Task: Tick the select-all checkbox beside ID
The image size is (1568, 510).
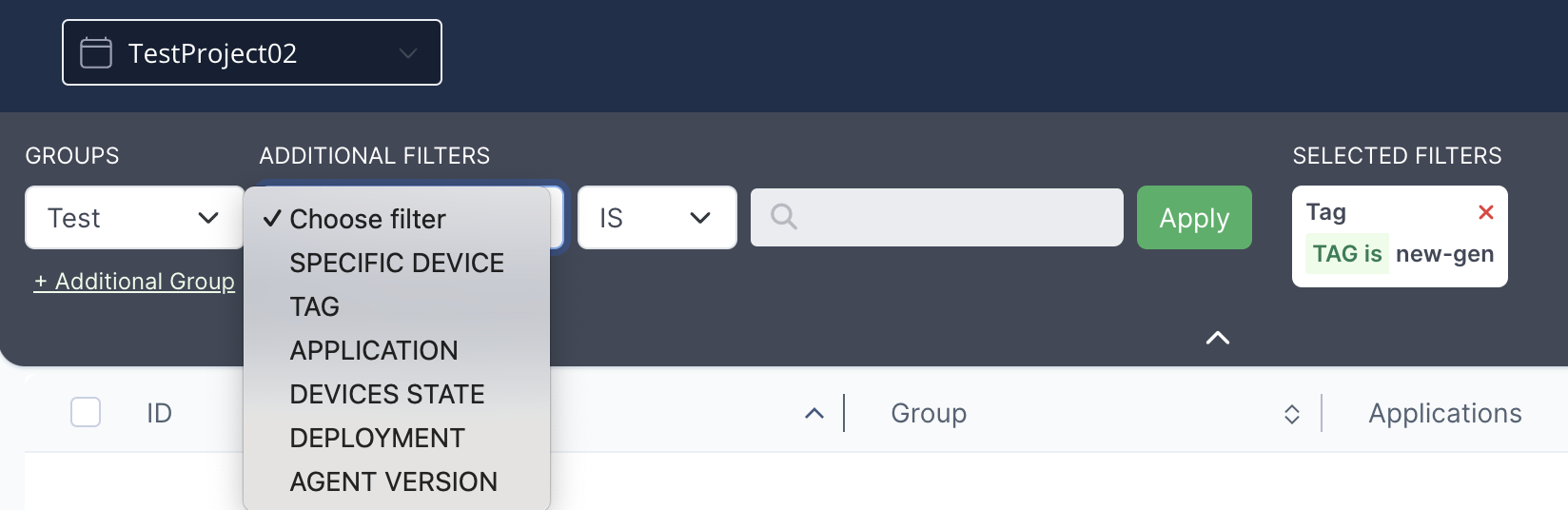Action: point(86,412)
